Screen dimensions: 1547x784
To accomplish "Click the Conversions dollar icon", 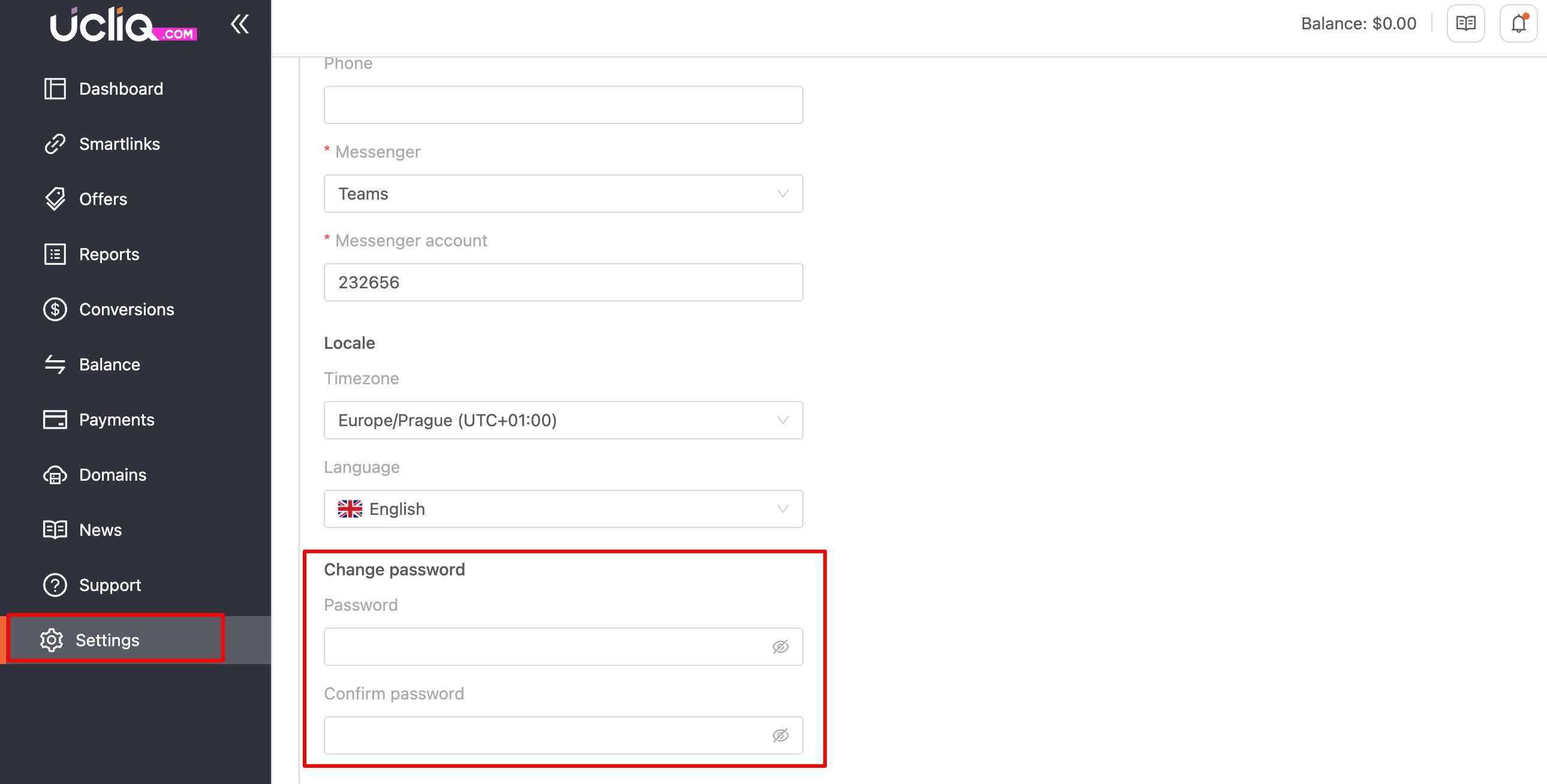I will coord(55,310).
